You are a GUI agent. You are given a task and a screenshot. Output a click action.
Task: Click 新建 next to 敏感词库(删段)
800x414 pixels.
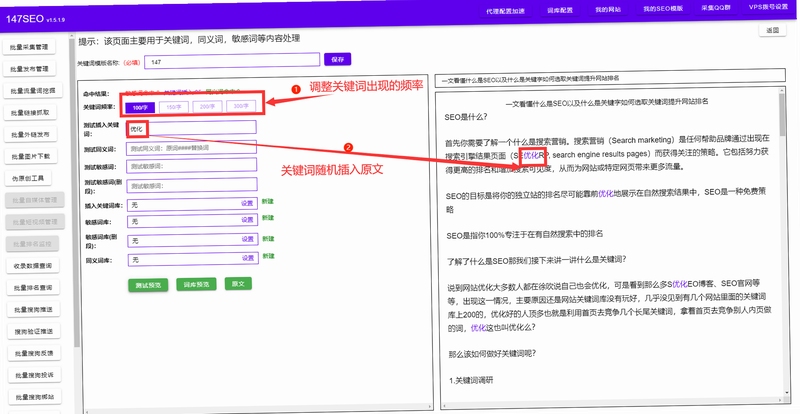268,238
